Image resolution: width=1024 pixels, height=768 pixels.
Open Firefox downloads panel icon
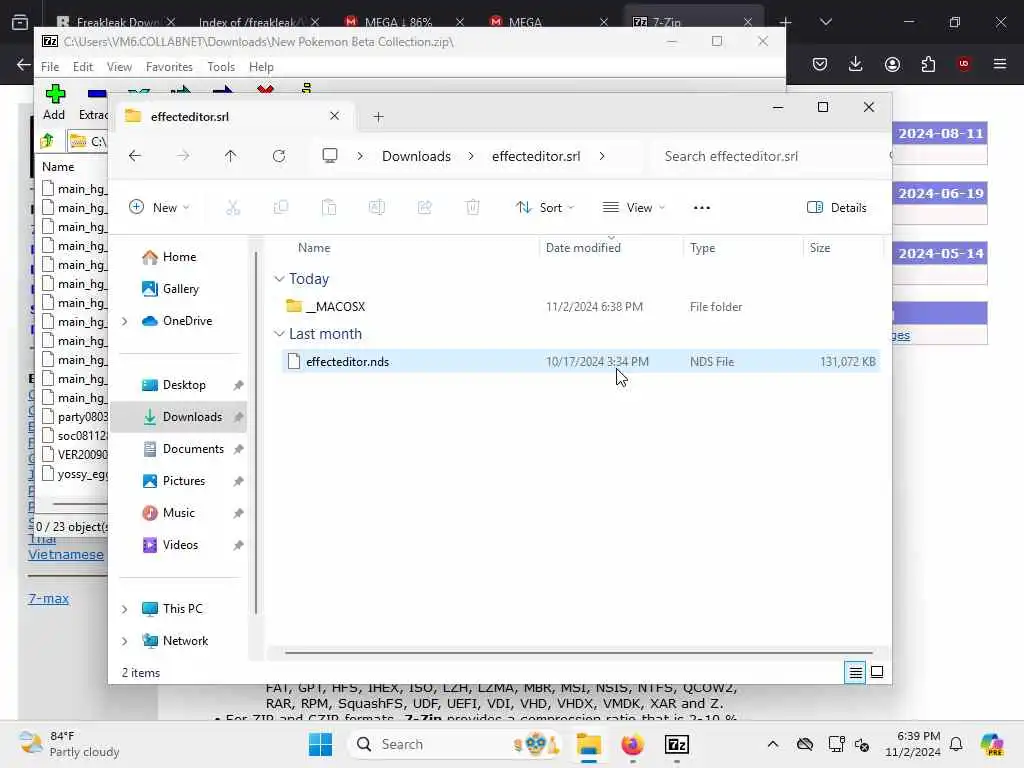[x=856, y=64]
